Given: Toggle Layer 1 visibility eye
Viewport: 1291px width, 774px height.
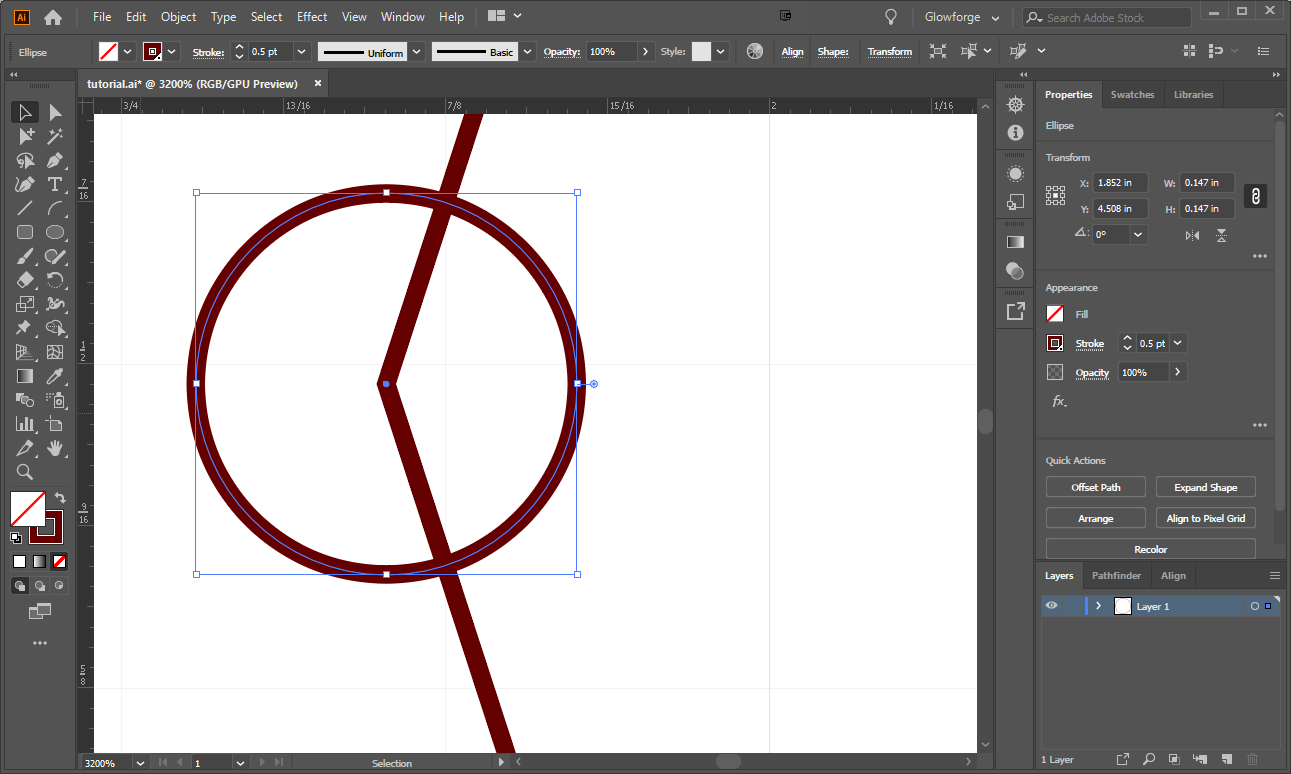Looking at the screenshot, I should [1051, 606].
